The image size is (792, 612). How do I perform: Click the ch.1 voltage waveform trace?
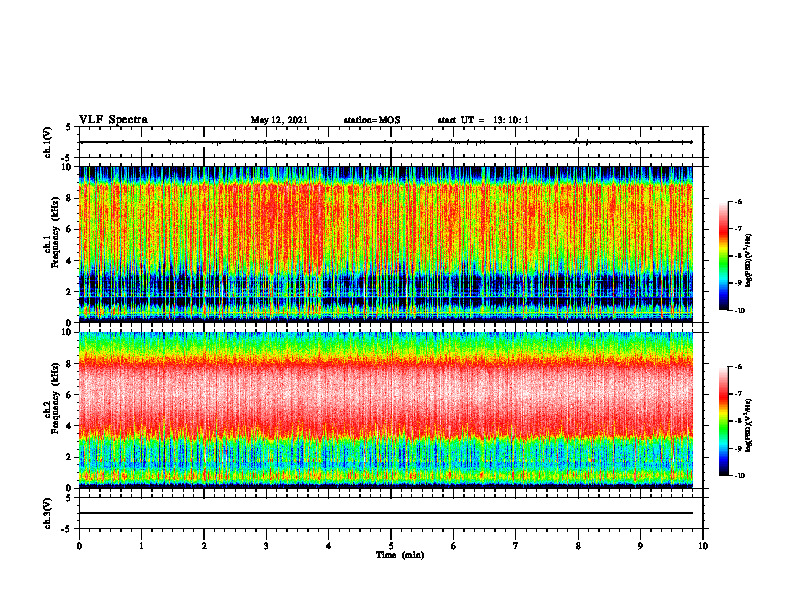tap(386, 142)
